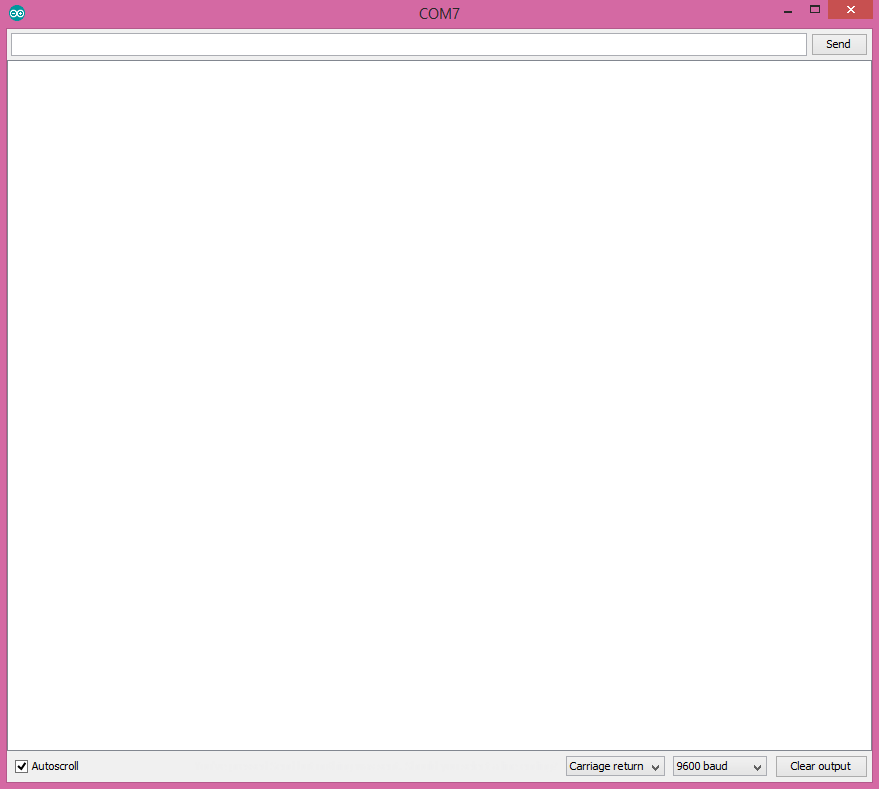879x789 pixels.
Task: Click the Arduino logo in the title bar
Action: click(x=17, y=13)
